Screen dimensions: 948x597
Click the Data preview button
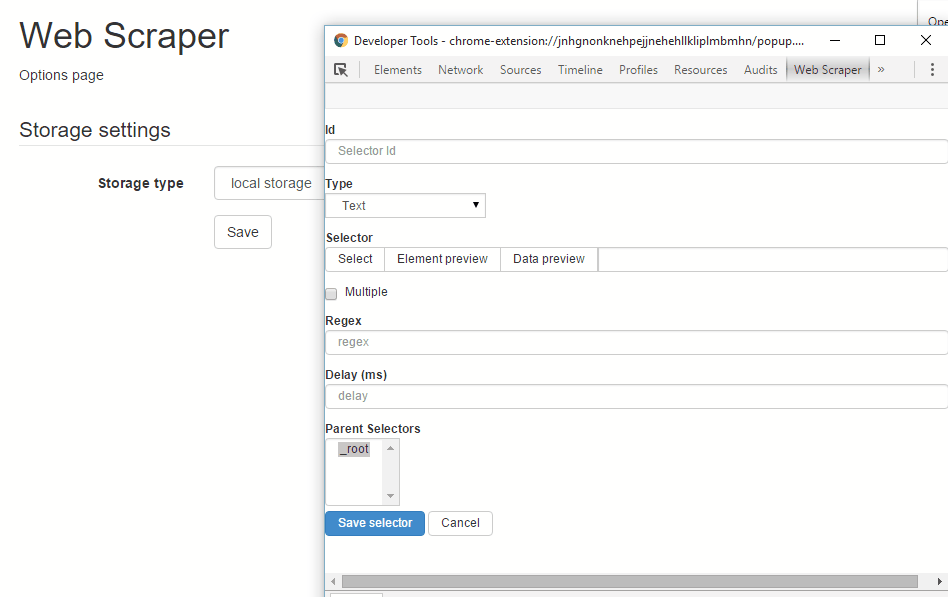(548, 259)
